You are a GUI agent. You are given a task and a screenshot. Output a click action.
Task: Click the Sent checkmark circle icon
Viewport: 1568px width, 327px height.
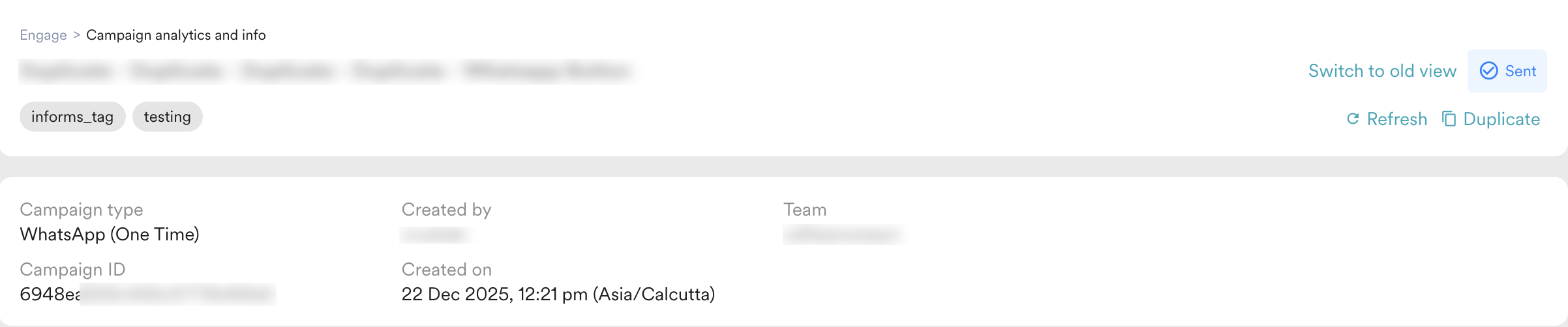pos(1488,71)
